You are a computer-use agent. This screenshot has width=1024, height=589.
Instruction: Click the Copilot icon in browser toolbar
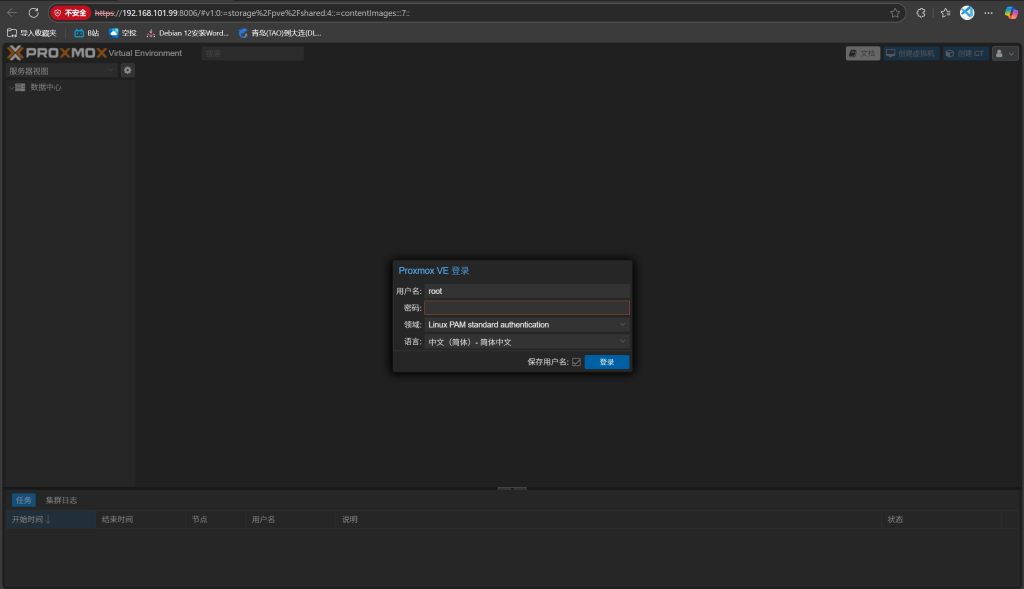point(1011,13)
